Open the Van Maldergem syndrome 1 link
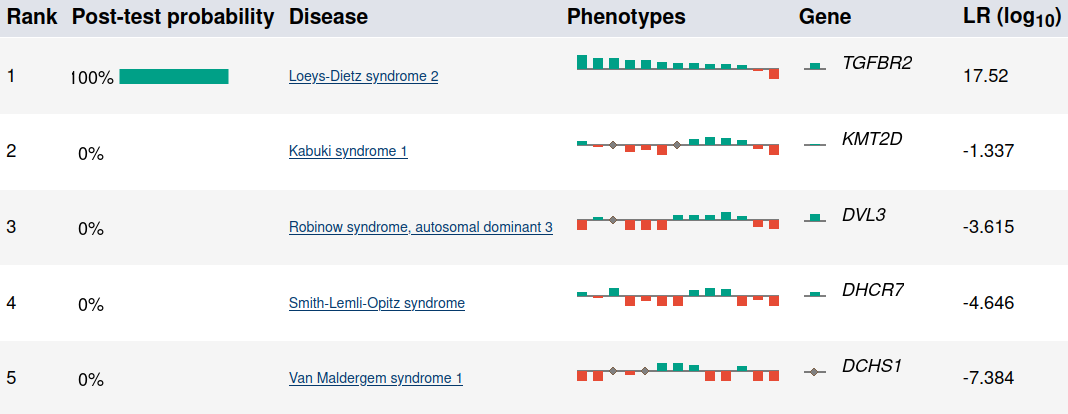 click(x=376, y=378)
